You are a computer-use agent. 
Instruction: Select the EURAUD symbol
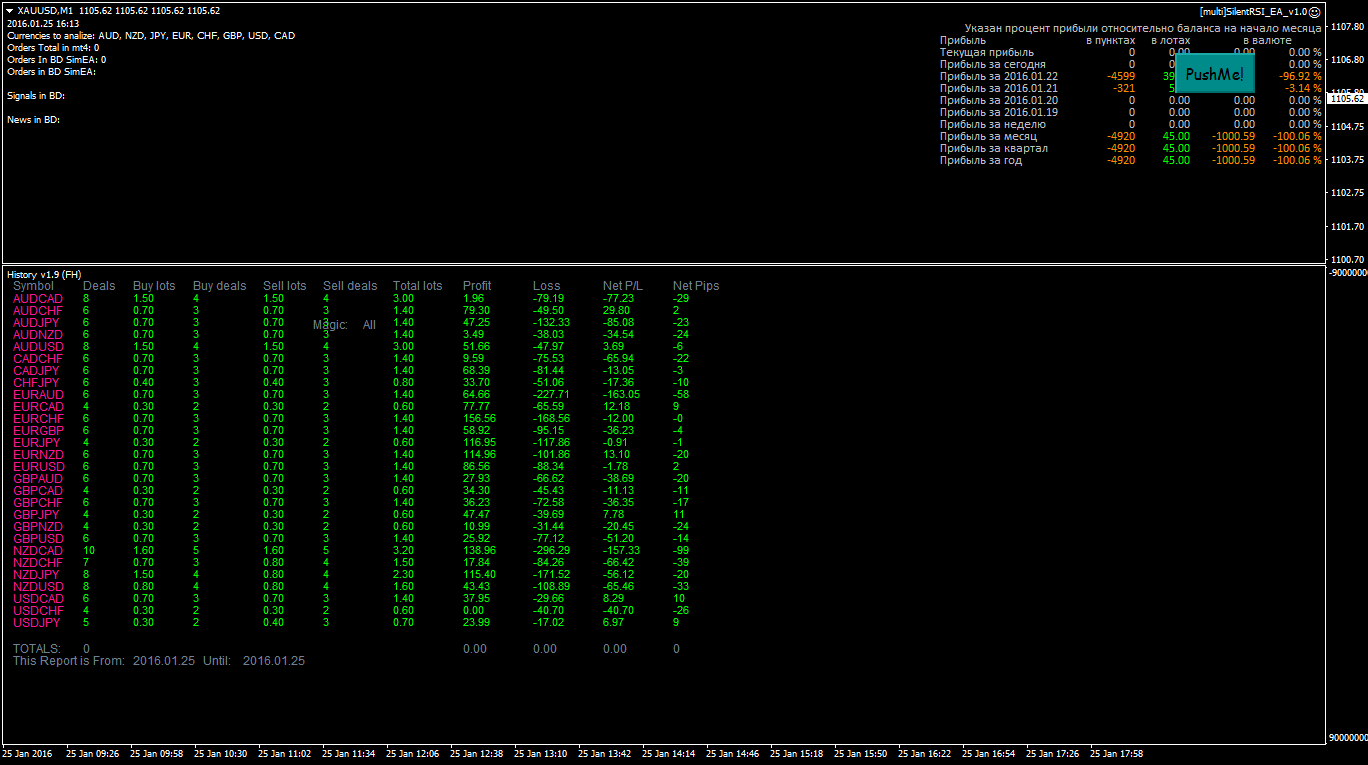[38, 394]
